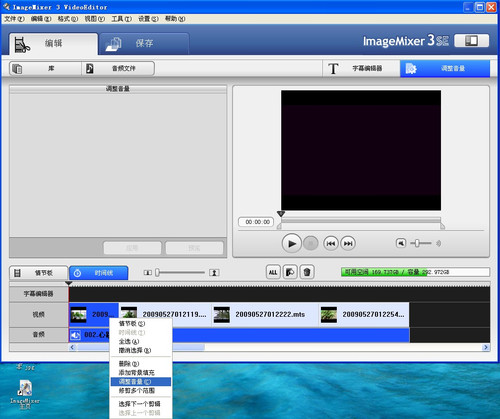The image size is (500, 419).
Task: Click the trash delete icon
Action: click(307, 272)
